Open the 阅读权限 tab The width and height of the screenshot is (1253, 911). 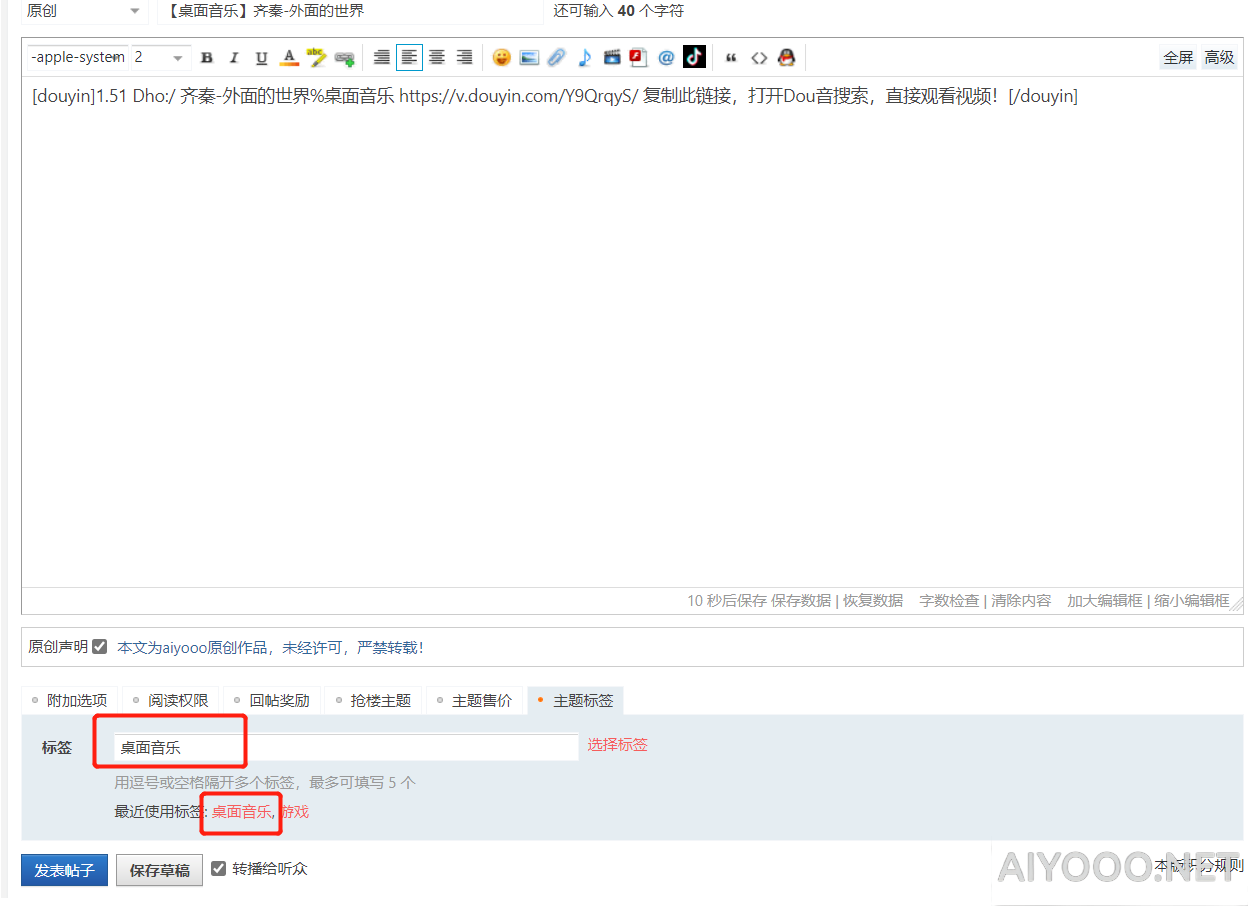[171, 701]
